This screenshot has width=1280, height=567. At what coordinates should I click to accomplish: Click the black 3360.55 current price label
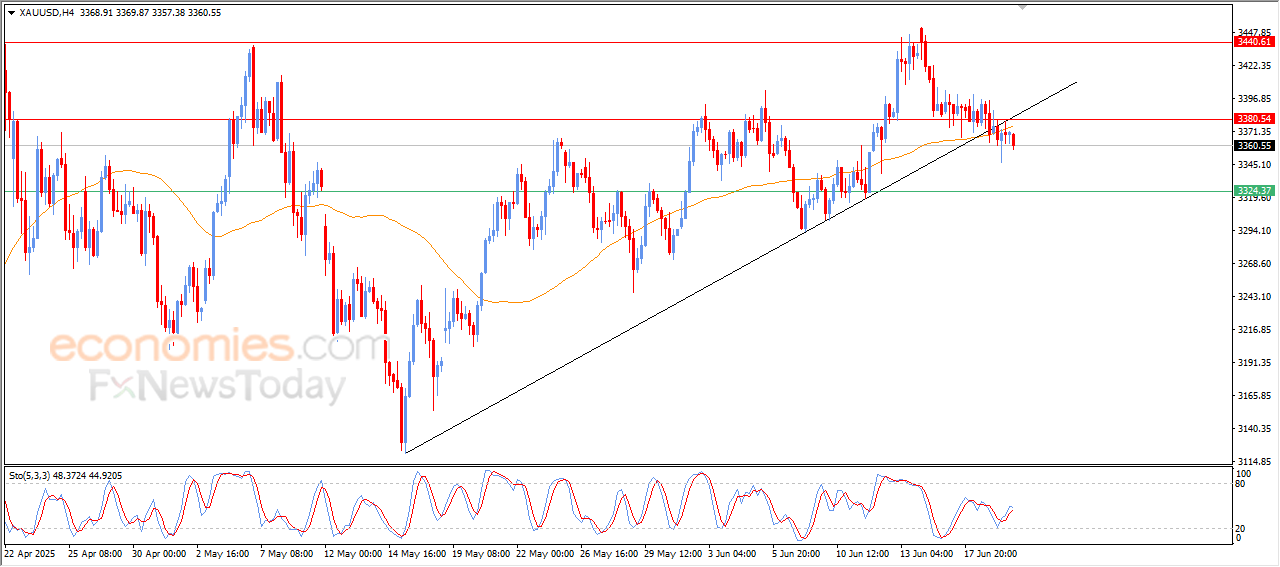(1254, 146)
